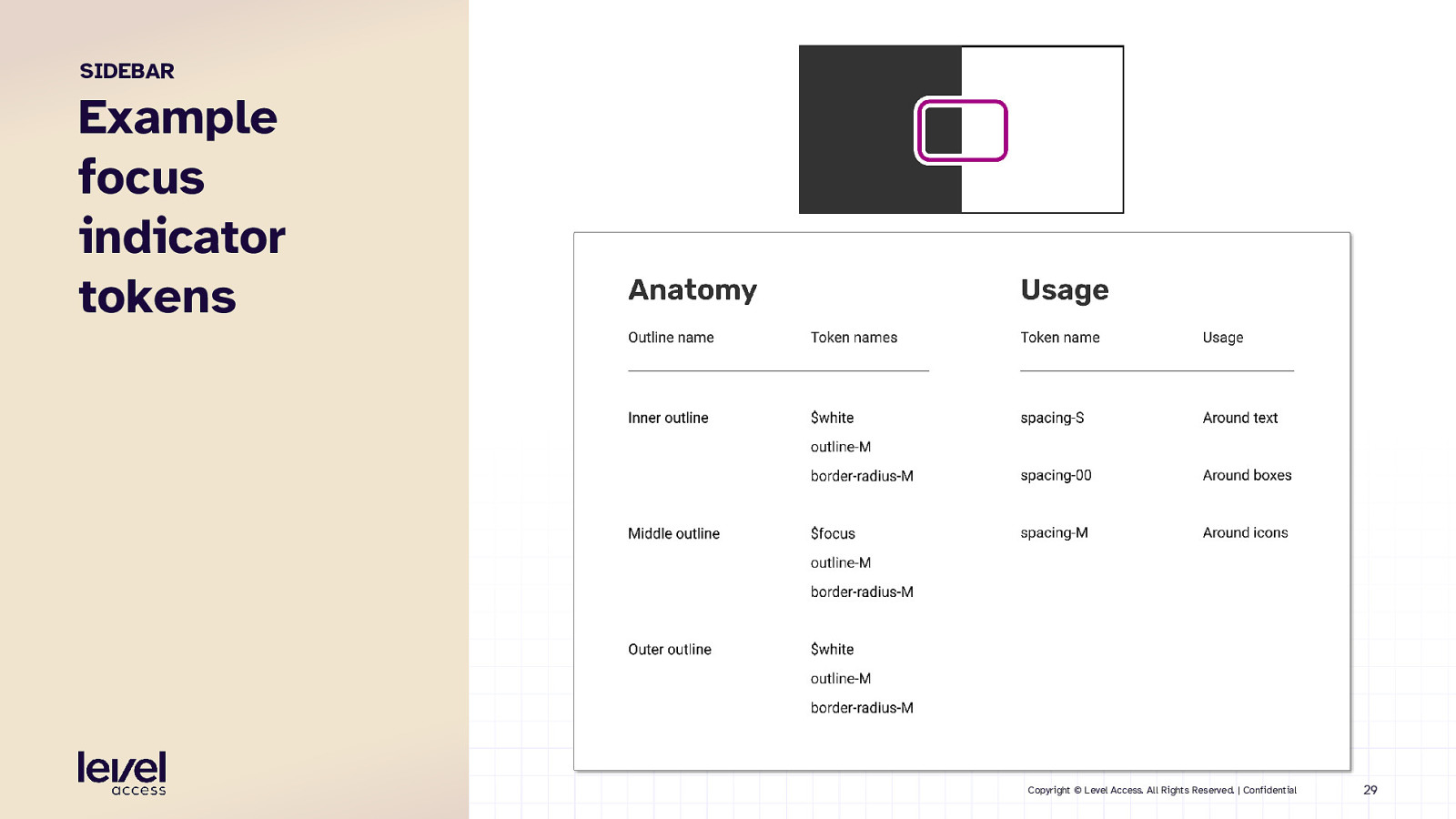
Task: Click the '$focus' token
Action: [x=833, y=533]
